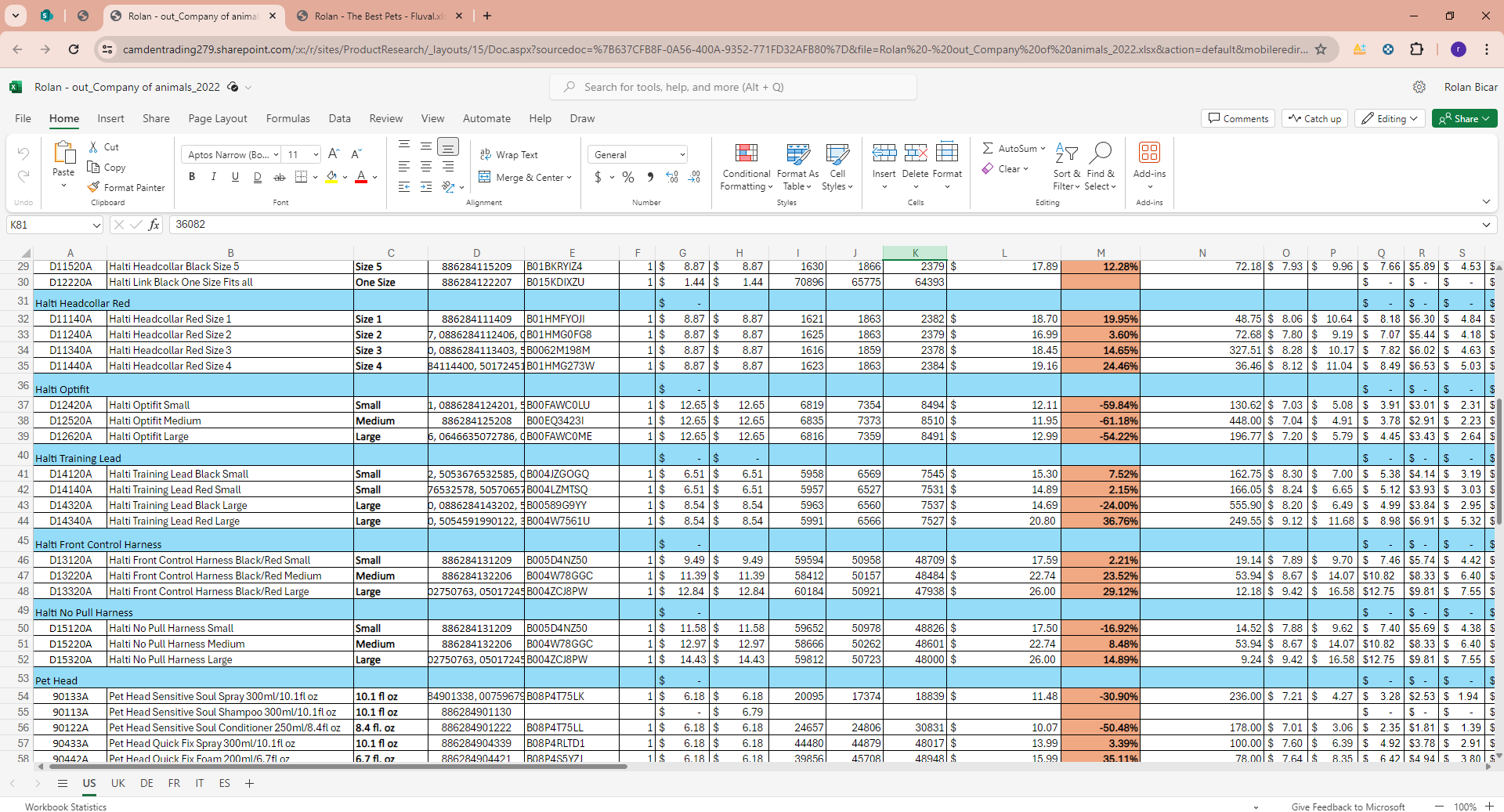Click the Catch up button
The height and width of the screenshot is (812, 1504).
1315,118
